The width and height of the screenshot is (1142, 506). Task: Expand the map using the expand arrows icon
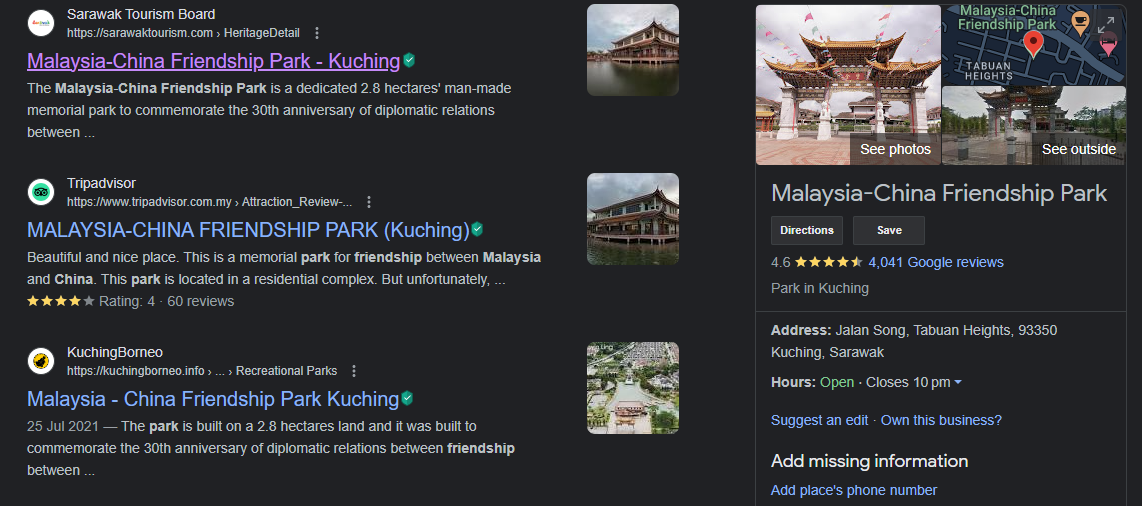[x=1106, y=24]
